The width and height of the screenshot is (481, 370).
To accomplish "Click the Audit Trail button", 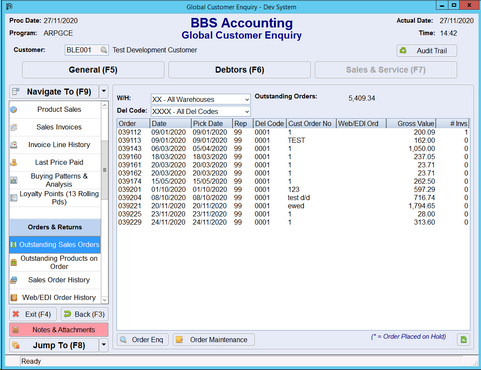I will point(427,51).
